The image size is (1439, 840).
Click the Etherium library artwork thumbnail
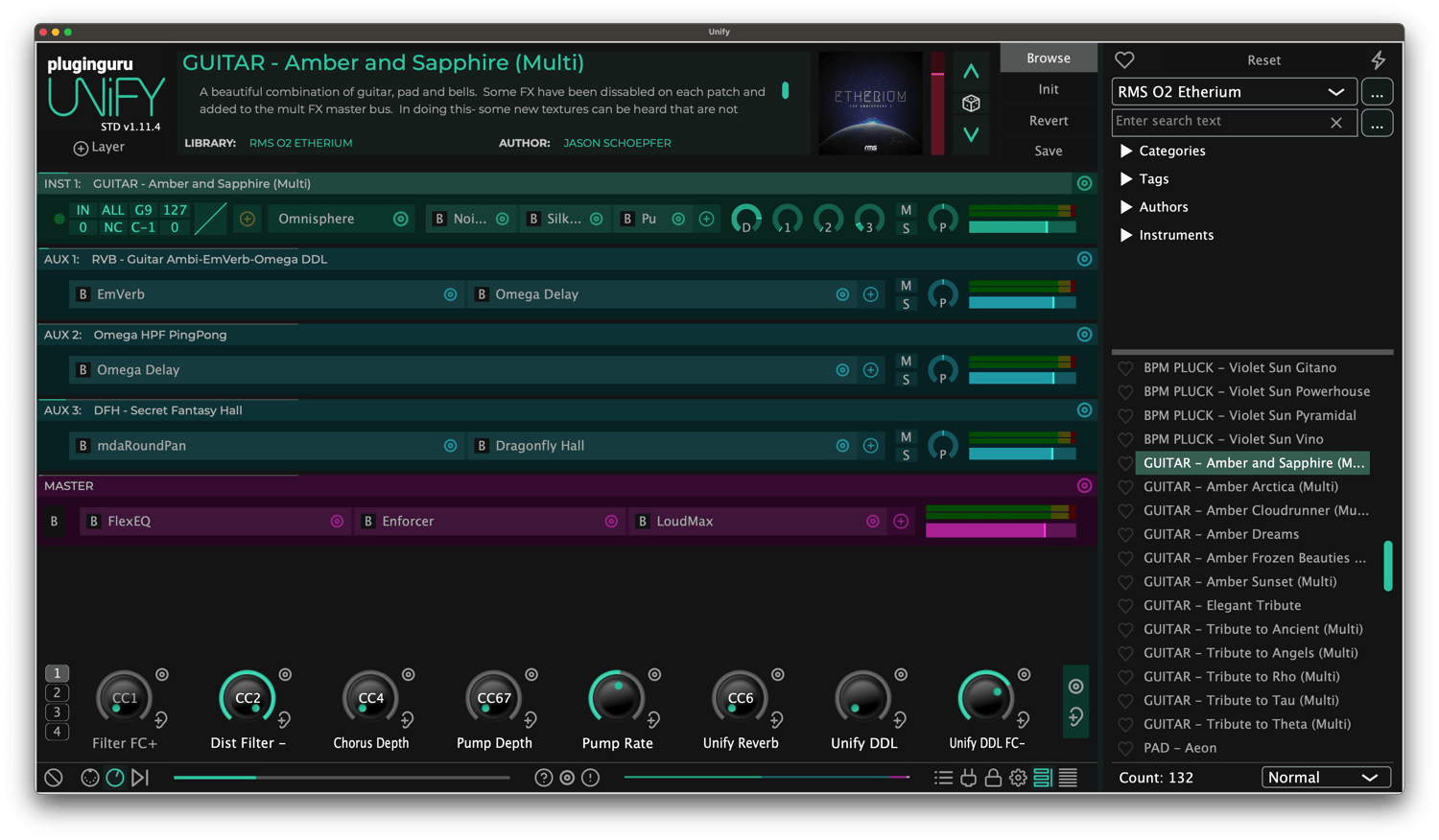tap(870, 103)
